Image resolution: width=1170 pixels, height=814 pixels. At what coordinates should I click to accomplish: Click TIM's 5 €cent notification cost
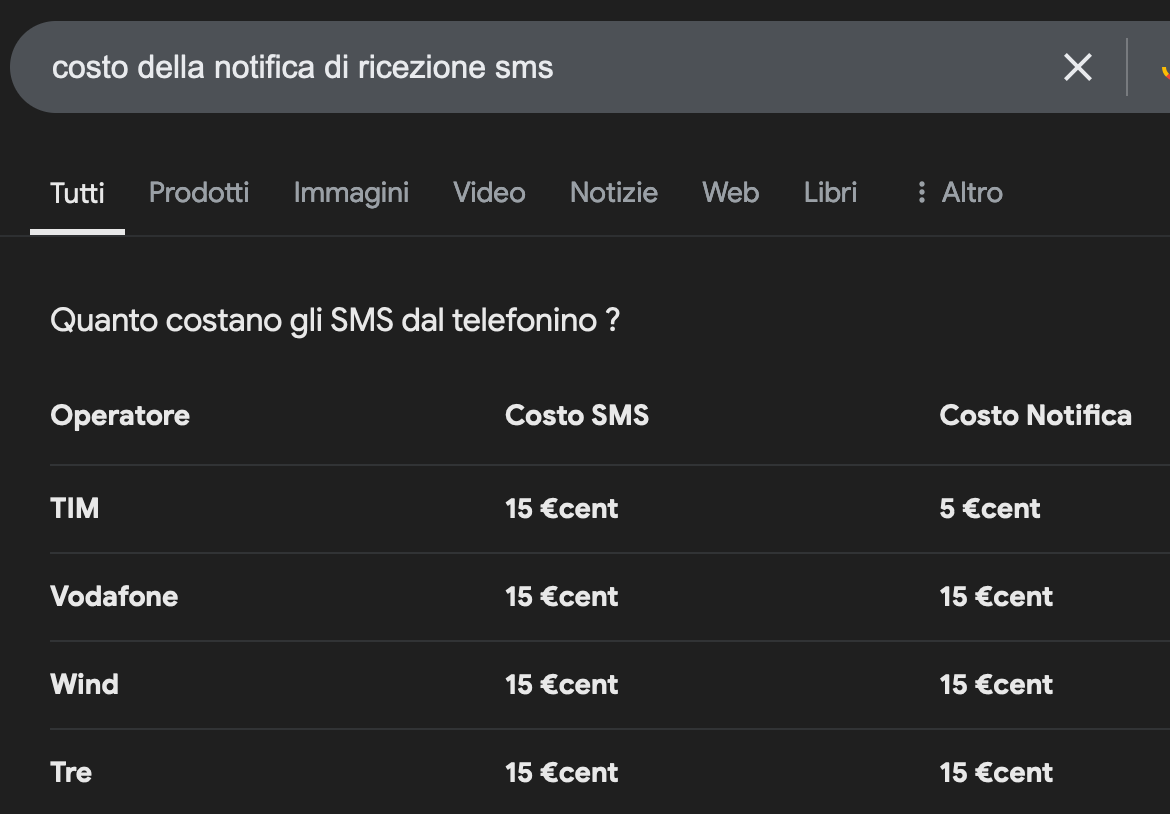pos(990,508)
